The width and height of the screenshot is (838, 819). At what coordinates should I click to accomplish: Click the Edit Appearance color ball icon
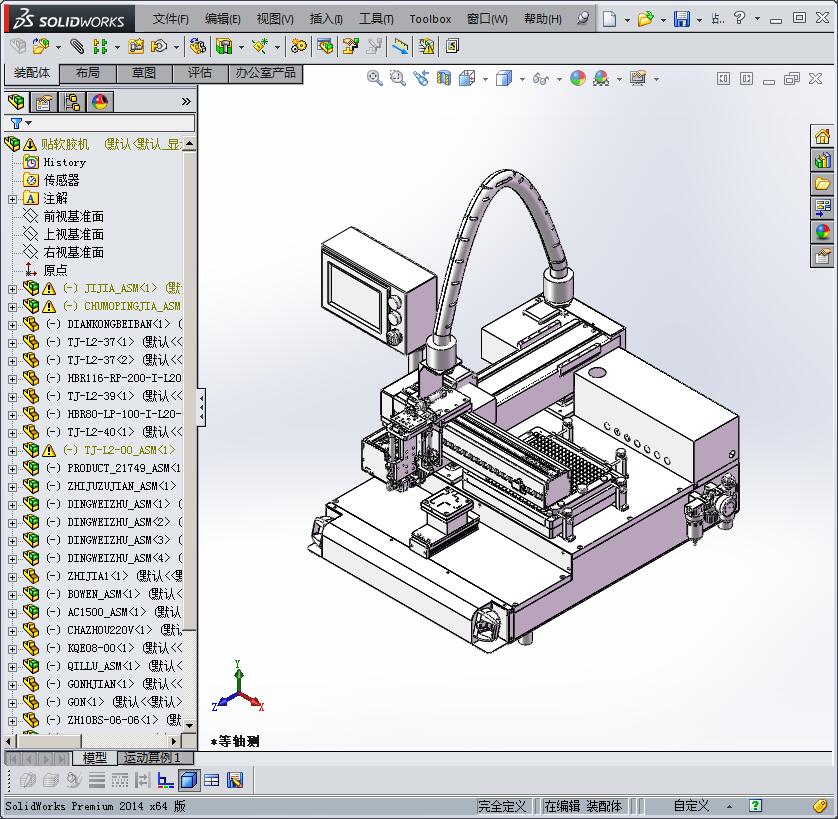click(x=578, y=78)
